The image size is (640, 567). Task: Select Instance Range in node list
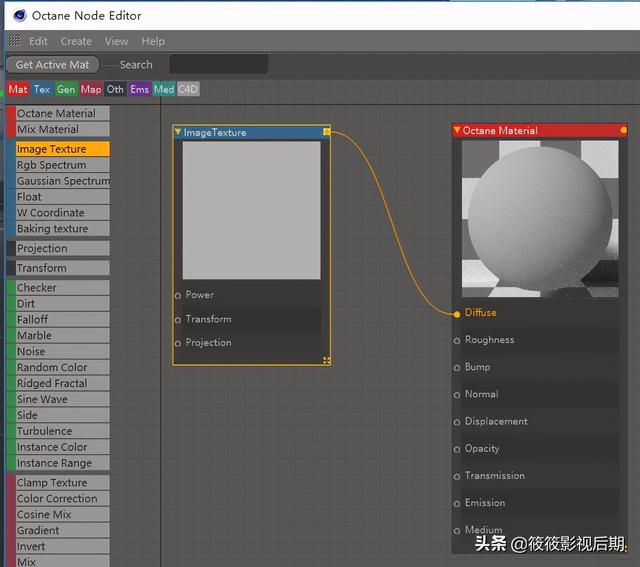[62, 463]
